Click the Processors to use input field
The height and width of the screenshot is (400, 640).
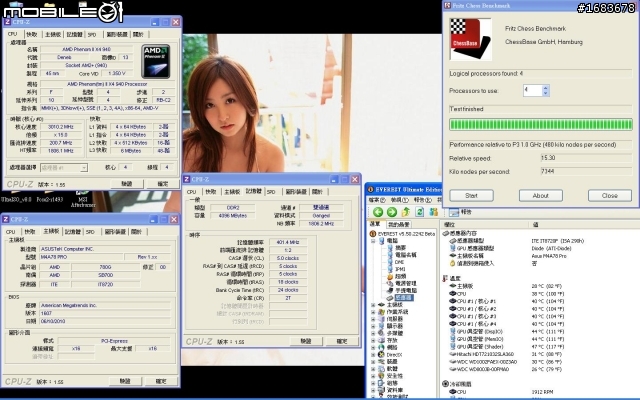[x=532, y=91]
